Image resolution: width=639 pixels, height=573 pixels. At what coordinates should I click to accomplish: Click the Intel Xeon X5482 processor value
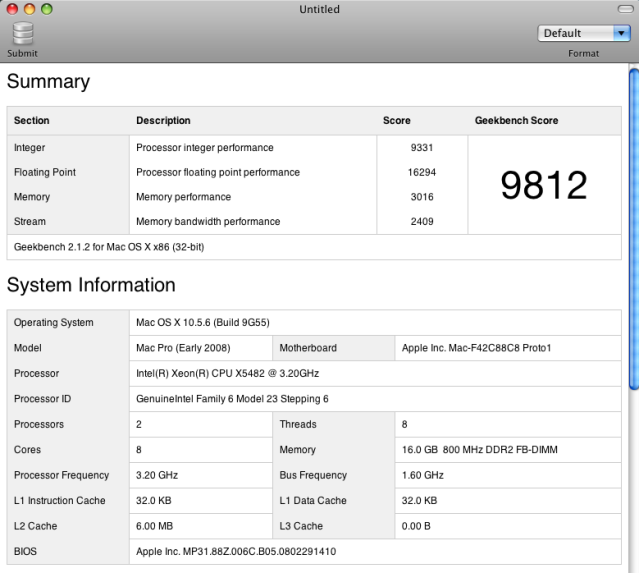(x=227, y=373)
